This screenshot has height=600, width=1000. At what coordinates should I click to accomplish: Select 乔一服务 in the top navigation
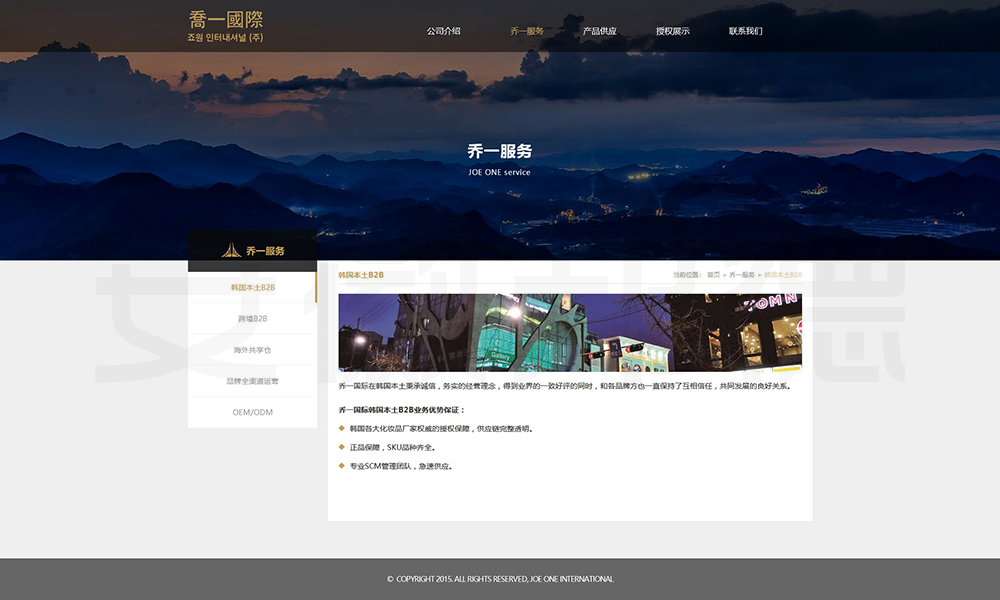(x=527, y=31)
